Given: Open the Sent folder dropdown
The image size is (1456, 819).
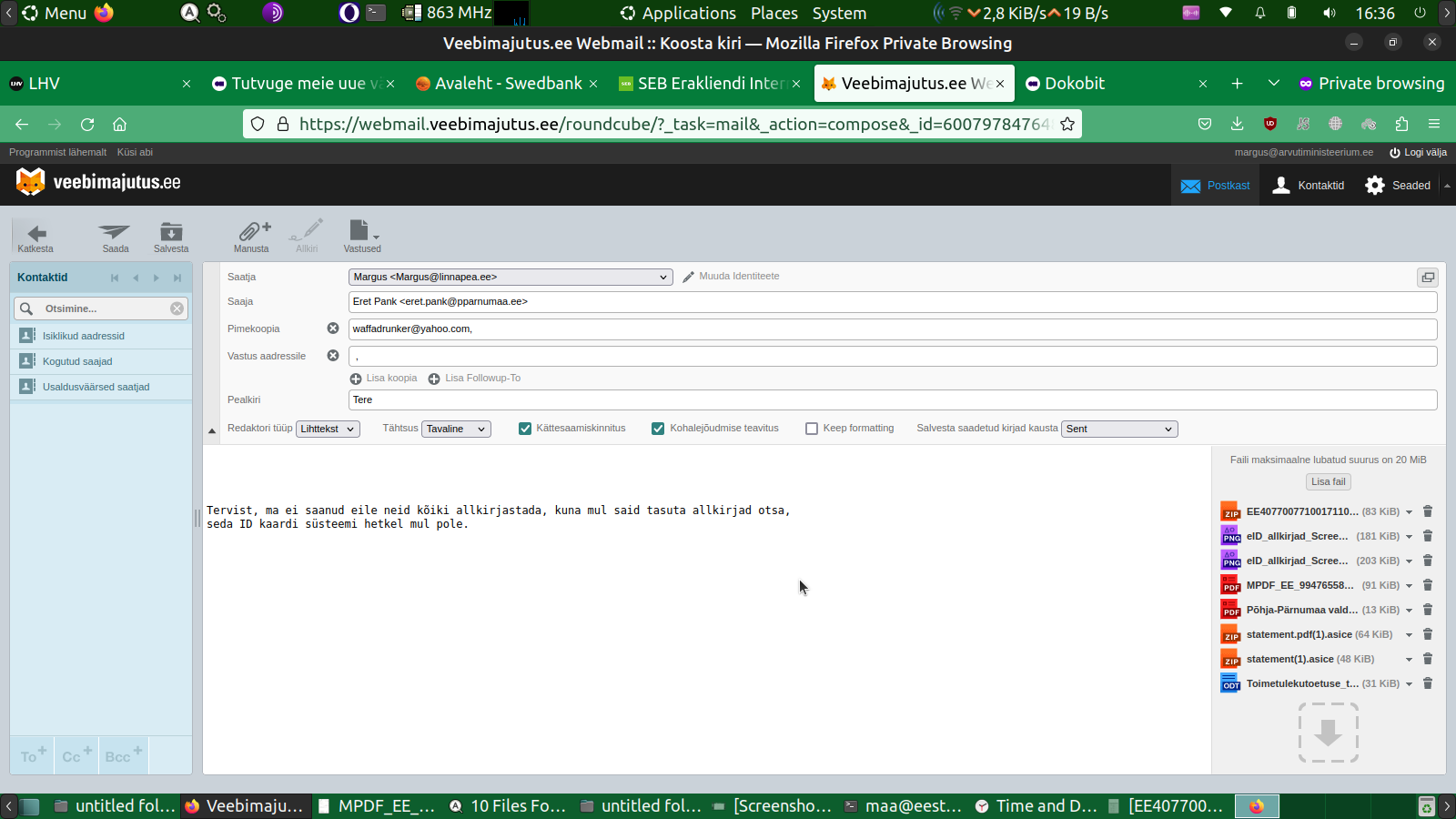Looking at the screenshot, I should (1119, 429).
